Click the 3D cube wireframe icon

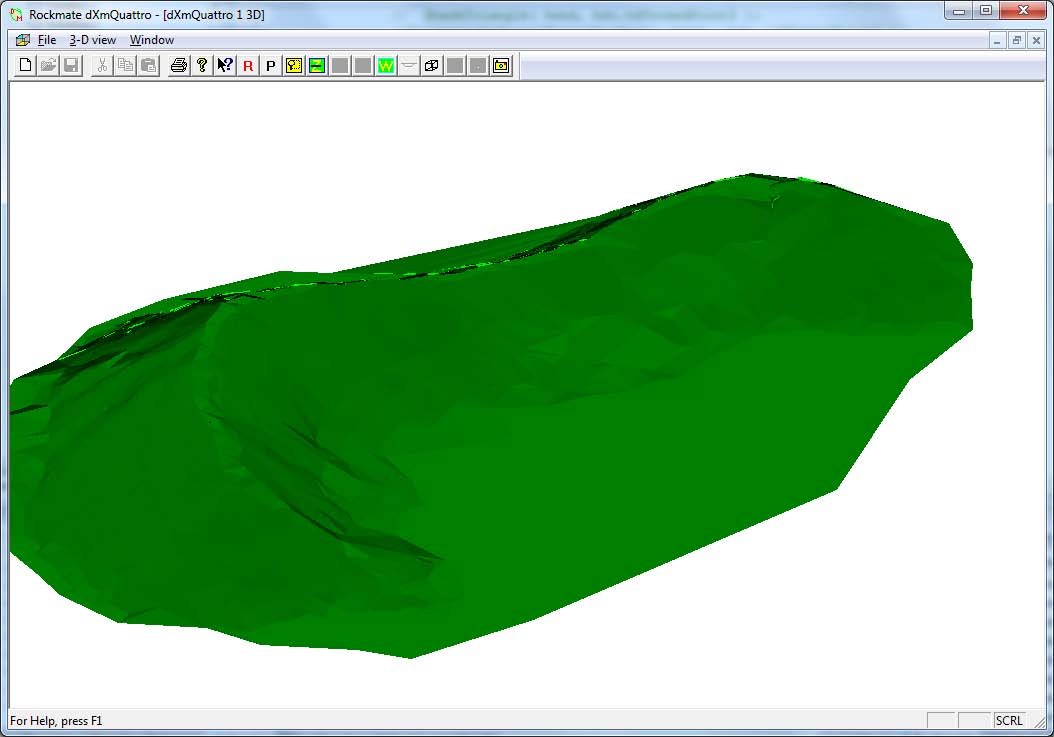coord(432,65)
